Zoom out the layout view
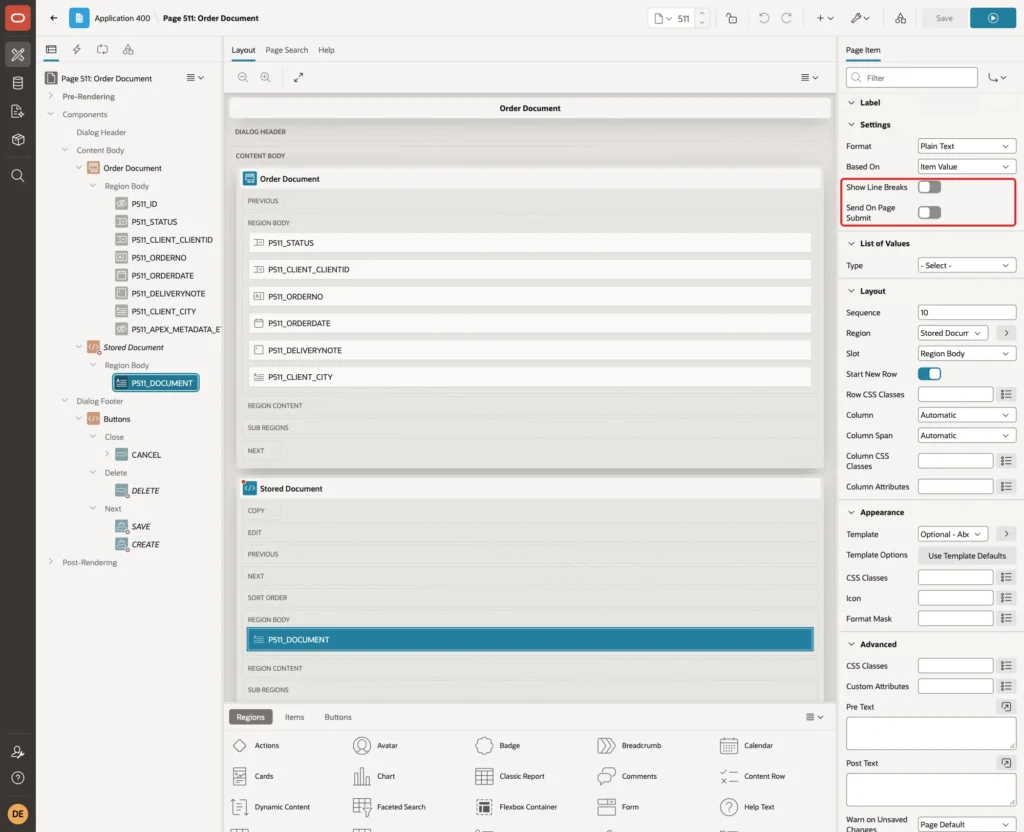The image size is (1024, 832). click(243, 78)
